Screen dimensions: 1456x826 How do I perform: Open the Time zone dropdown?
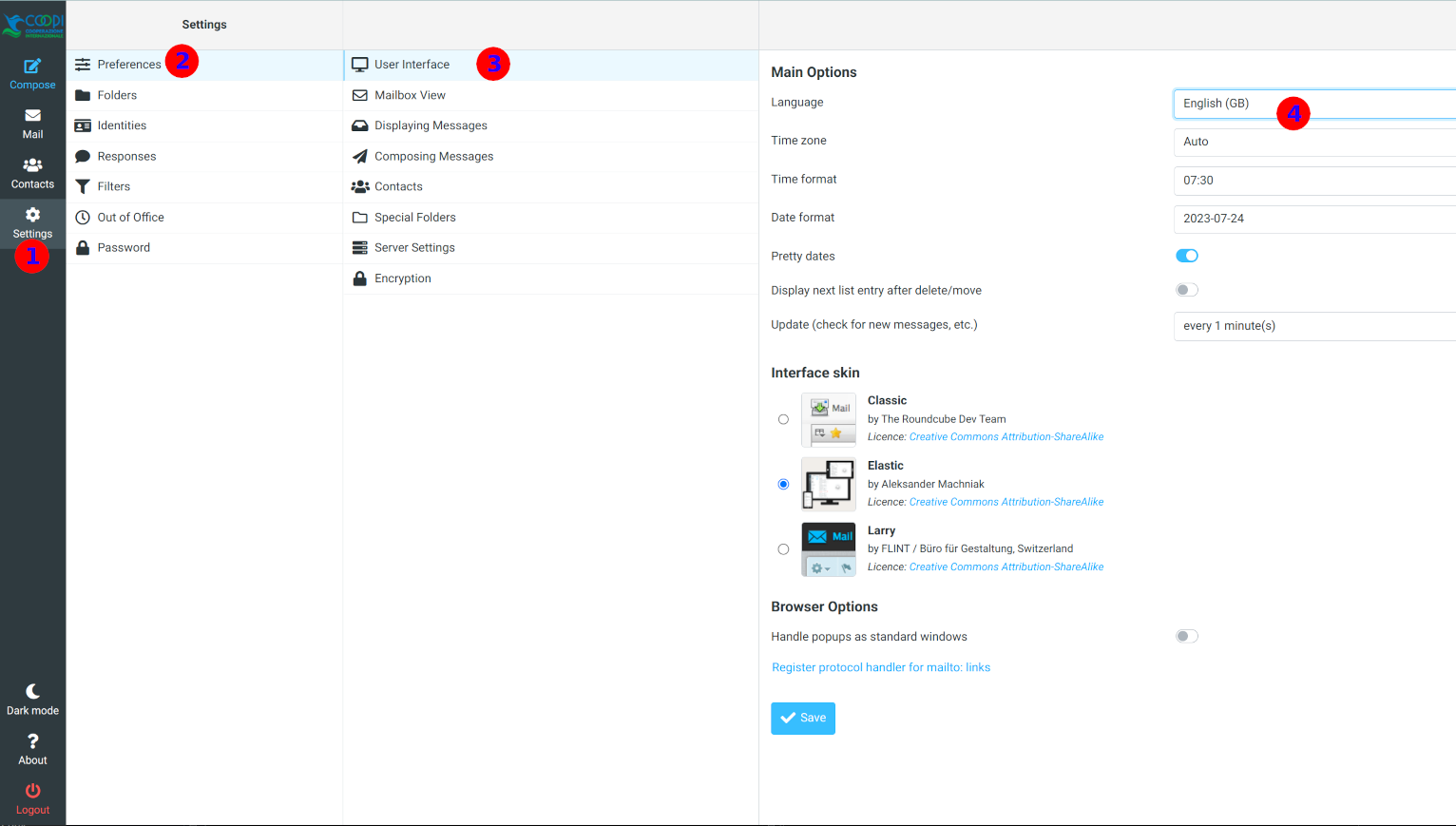coord(1313,142)
